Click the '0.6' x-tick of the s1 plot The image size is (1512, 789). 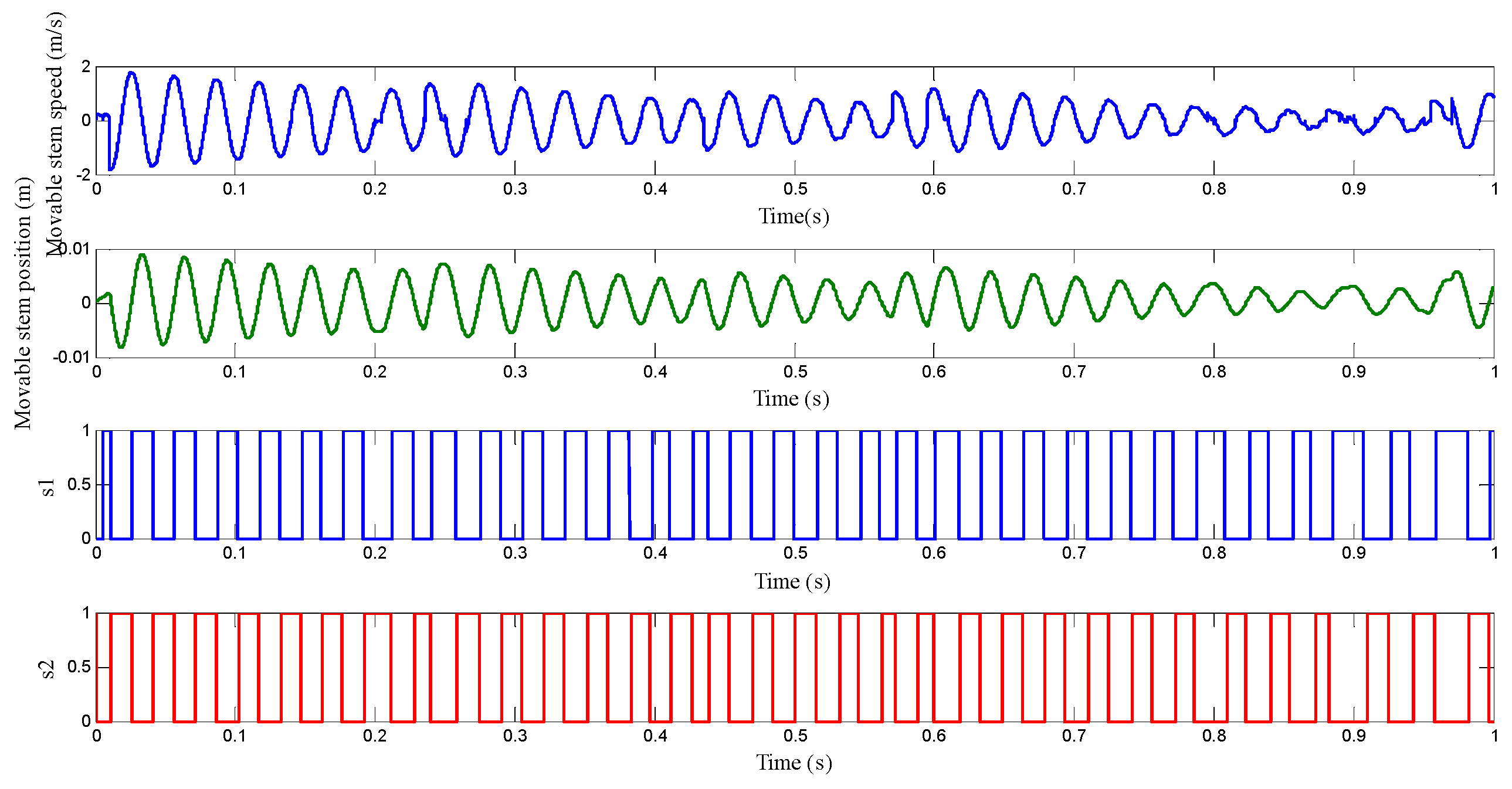point(933,553)
